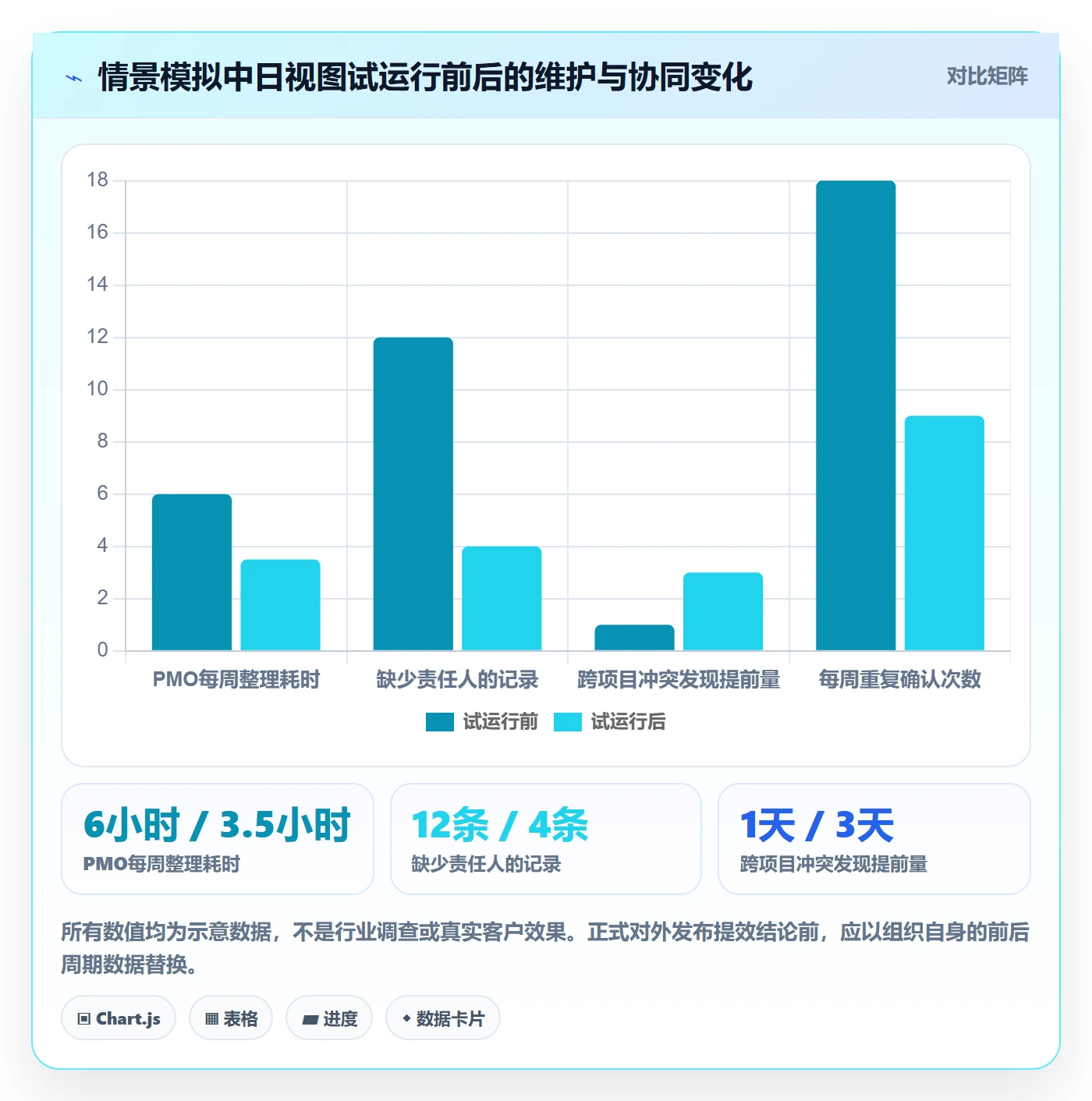Click the 试运行前 bar for 缺少责任人的记录
The height and width of the screenshot is (1101, 1092).
coord(413,494)
